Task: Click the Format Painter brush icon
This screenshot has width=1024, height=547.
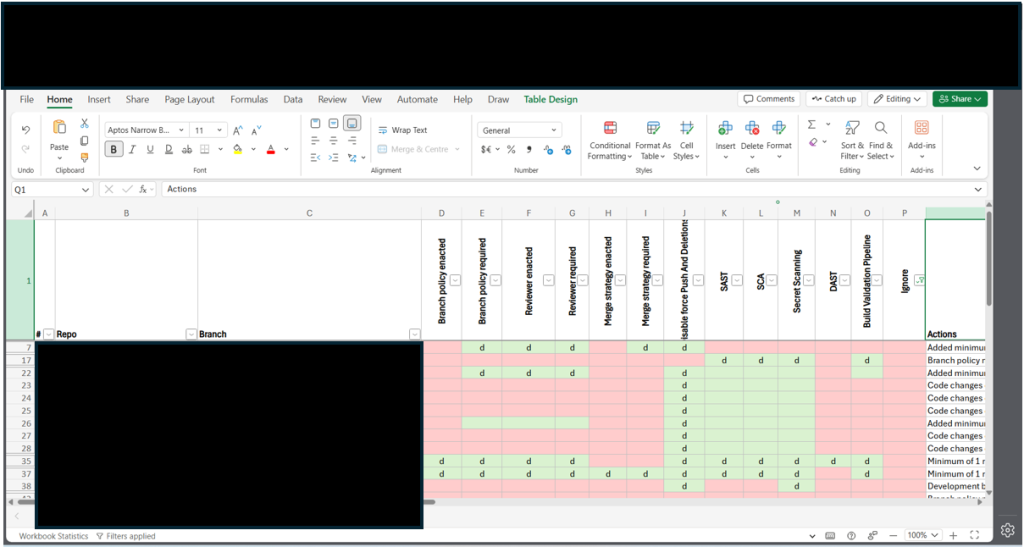Action: point(85,157)
